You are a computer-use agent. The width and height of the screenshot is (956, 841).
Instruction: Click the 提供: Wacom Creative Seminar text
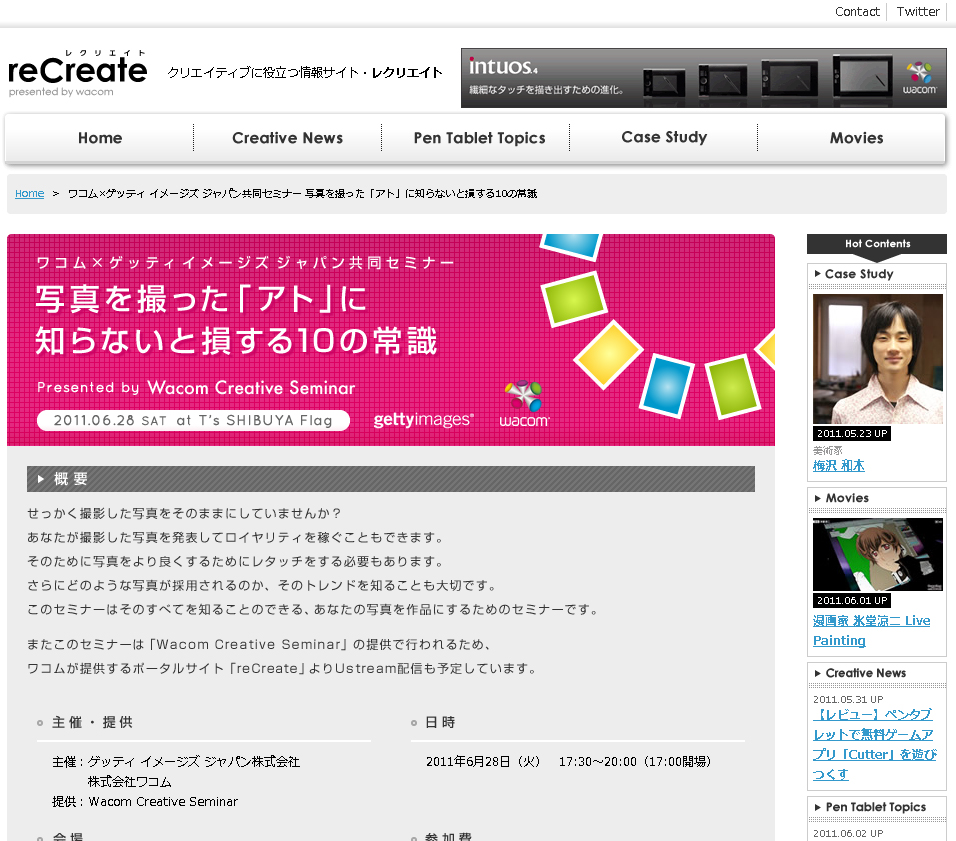pos(145,802)
